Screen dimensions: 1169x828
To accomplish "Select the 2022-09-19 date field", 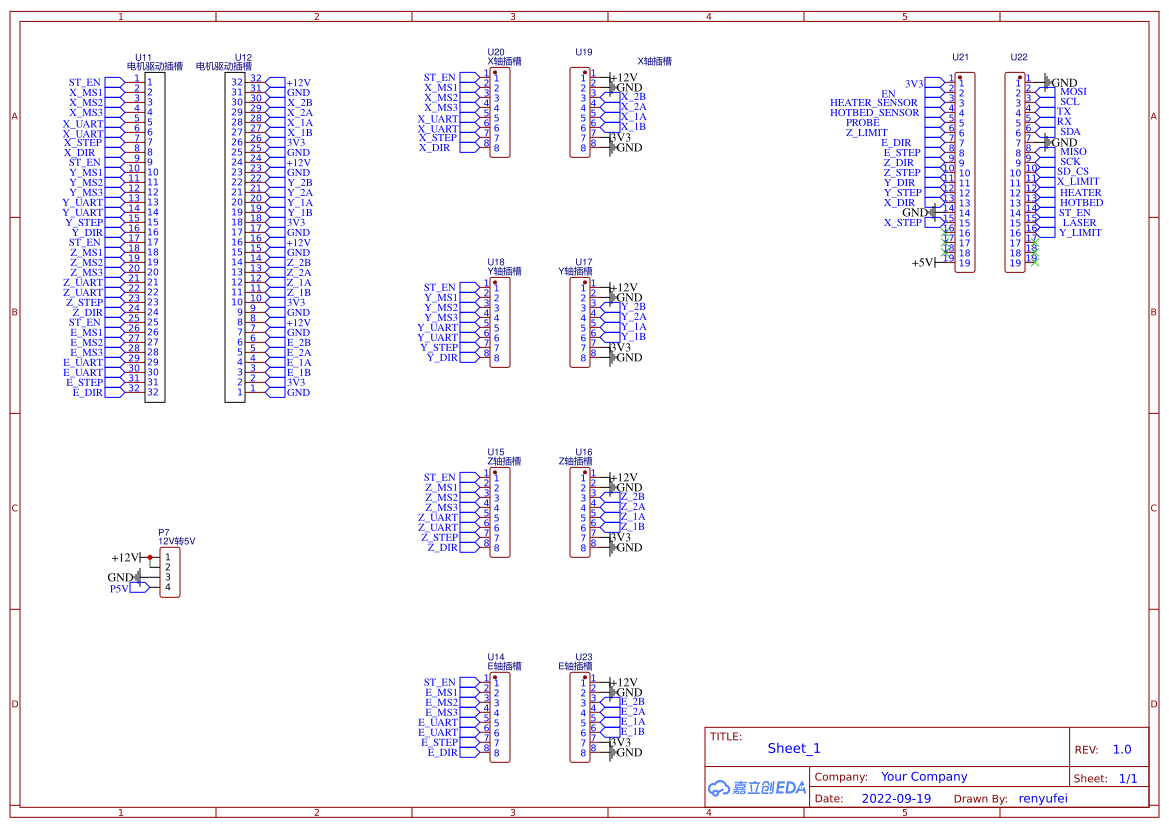I will point(896,799).
